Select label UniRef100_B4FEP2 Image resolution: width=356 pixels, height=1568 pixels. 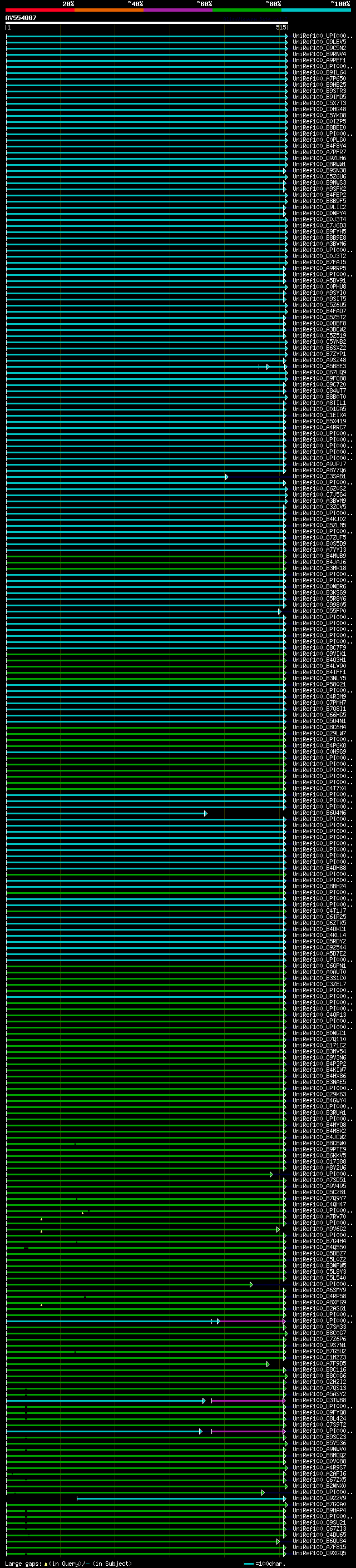(319, 195)
